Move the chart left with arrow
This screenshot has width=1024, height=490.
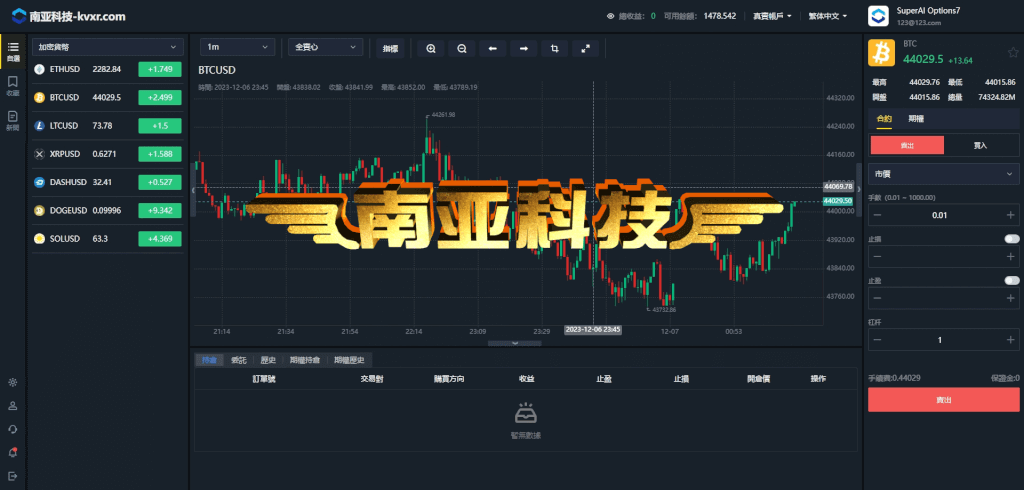[x=492, y=48]
